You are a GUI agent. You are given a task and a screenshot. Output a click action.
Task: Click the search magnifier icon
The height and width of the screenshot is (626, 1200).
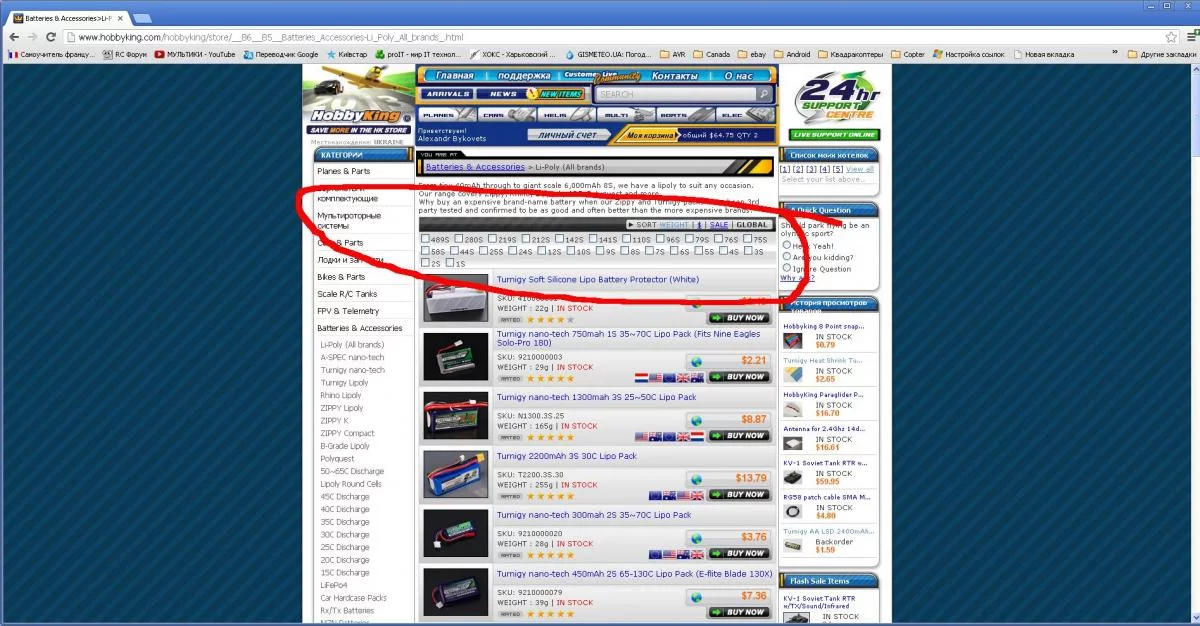pyautogui.click(x=763, y=94)
